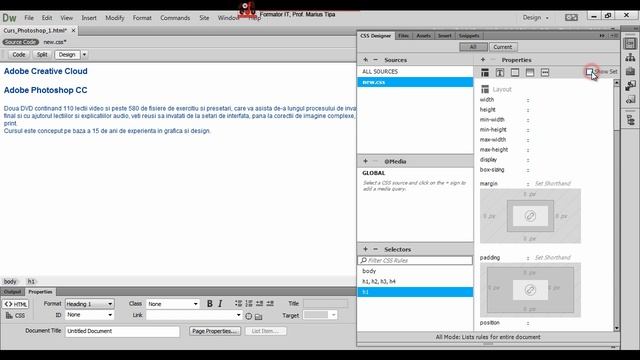Open the ID dropdown
The width and height of the screenshot is (640, 360).
pos(89,315)
